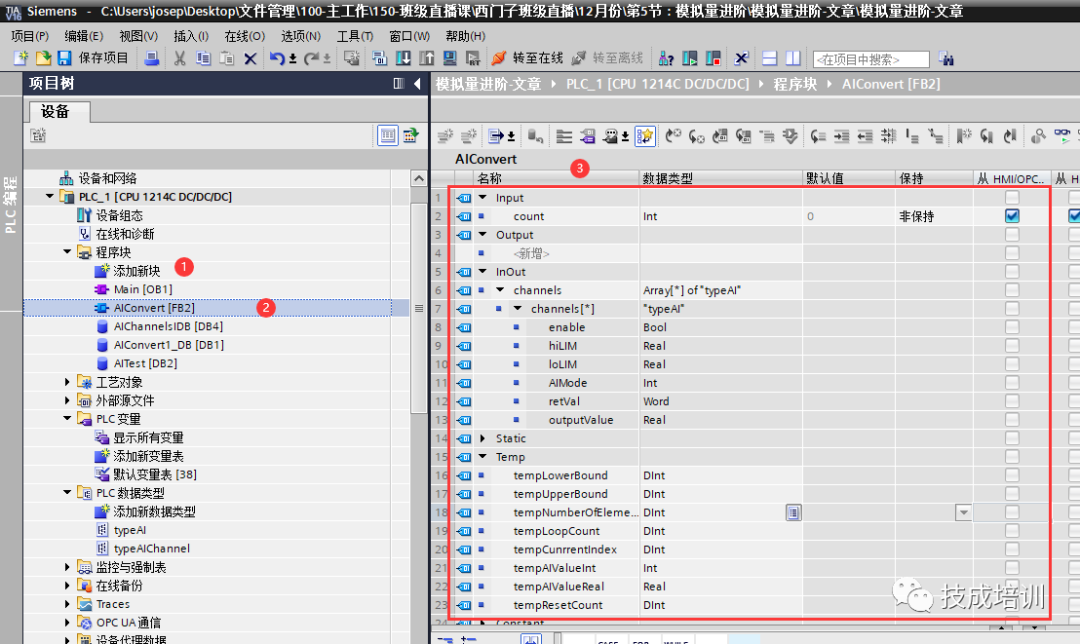The image size is (1080, 644).
Task: Click the blue floppy disk save icon
Action: (x=64, y=59)
